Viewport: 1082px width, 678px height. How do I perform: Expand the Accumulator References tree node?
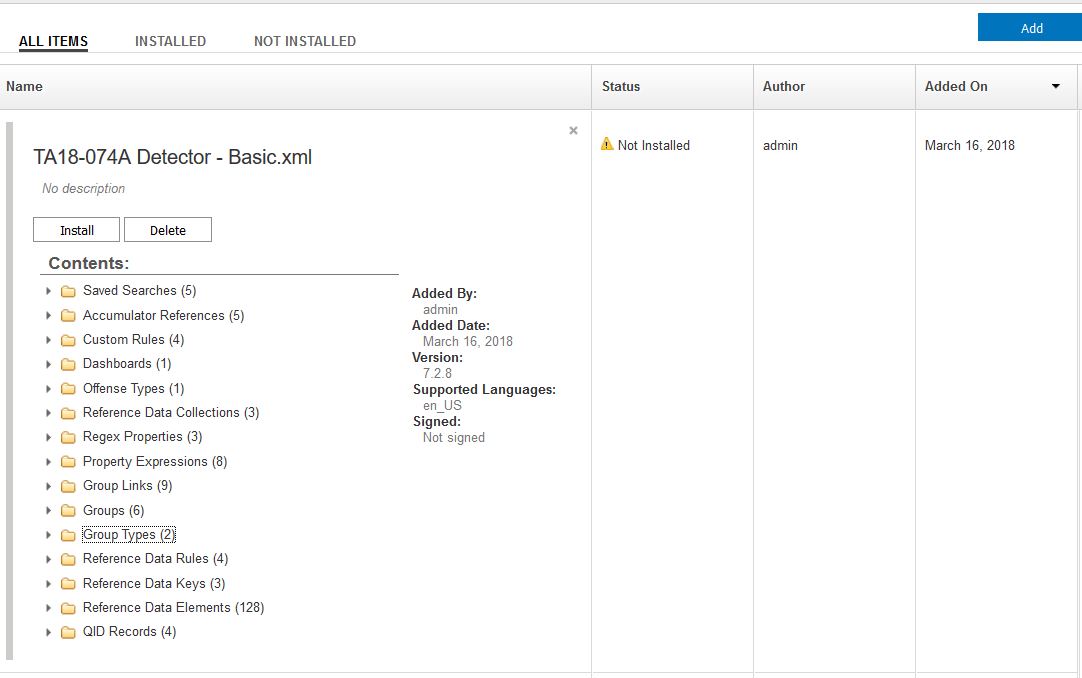click(48, 316)
